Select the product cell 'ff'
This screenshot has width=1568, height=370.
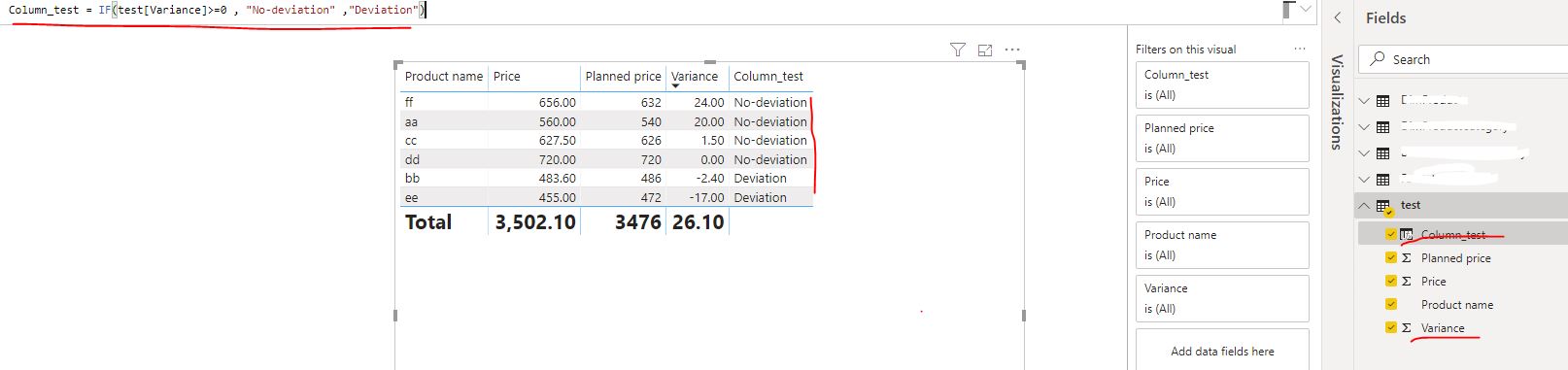(x=409, y=102)
